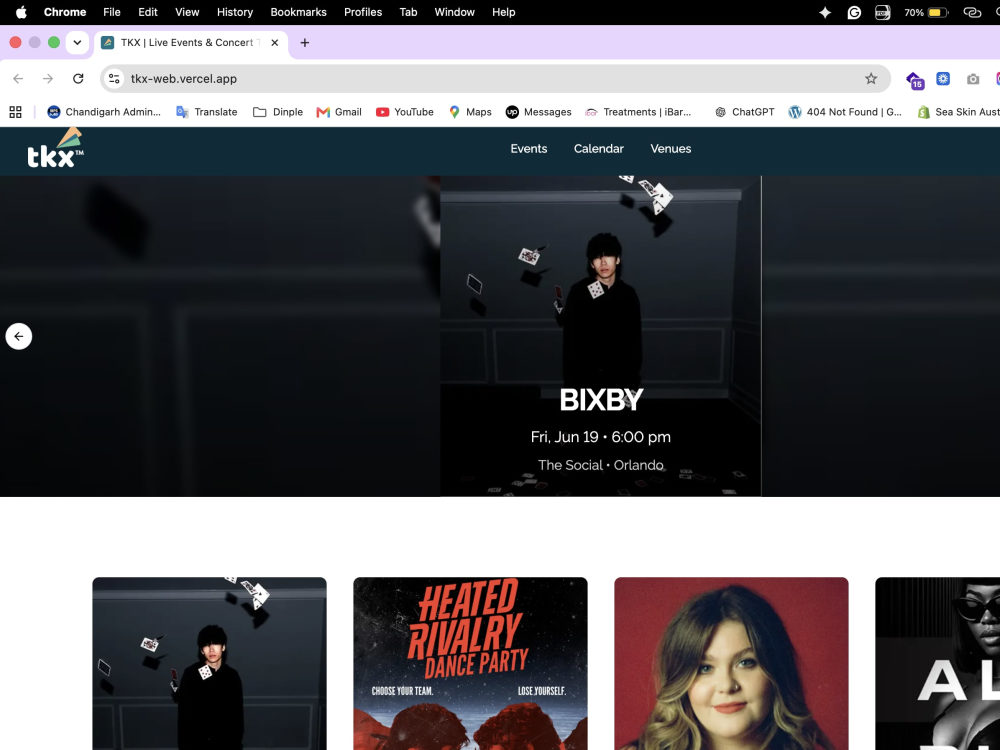The height and width of the screenshot is (750, 1000).
Task: Open the extension with the 15 badge
Action: pos(915,80)
